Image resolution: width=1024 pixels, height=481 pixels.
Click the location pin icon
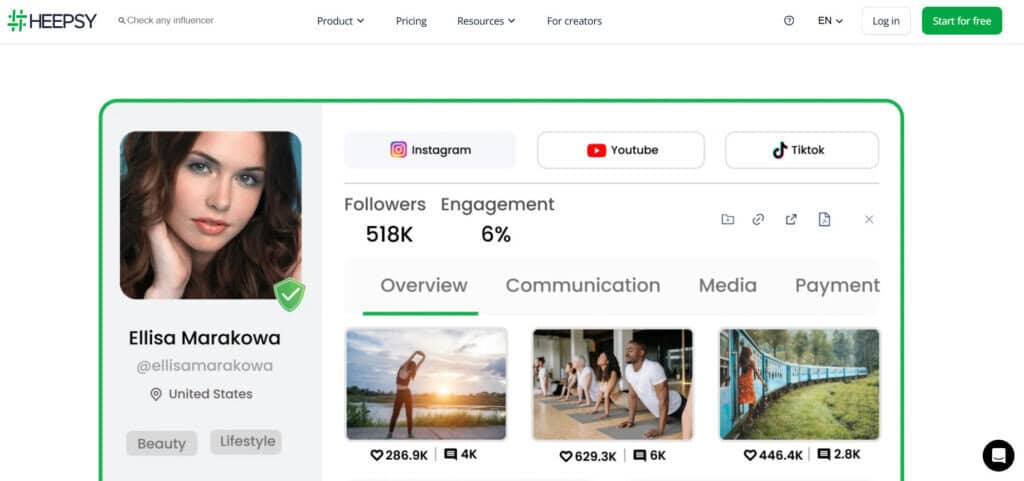pos(155,394)
